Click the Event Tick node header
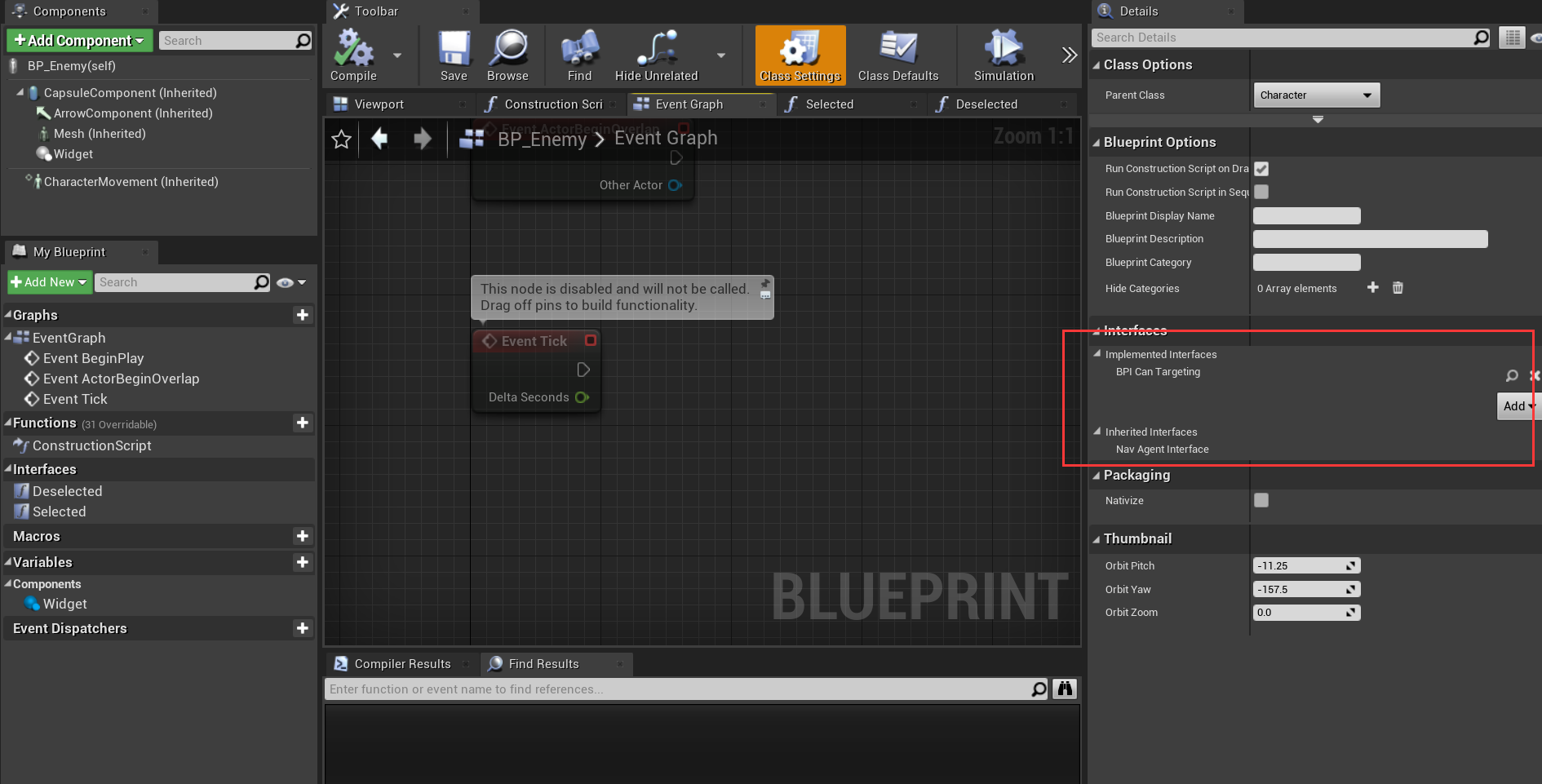Viewport: 1542px width, 784px height. tap(536, 341)
